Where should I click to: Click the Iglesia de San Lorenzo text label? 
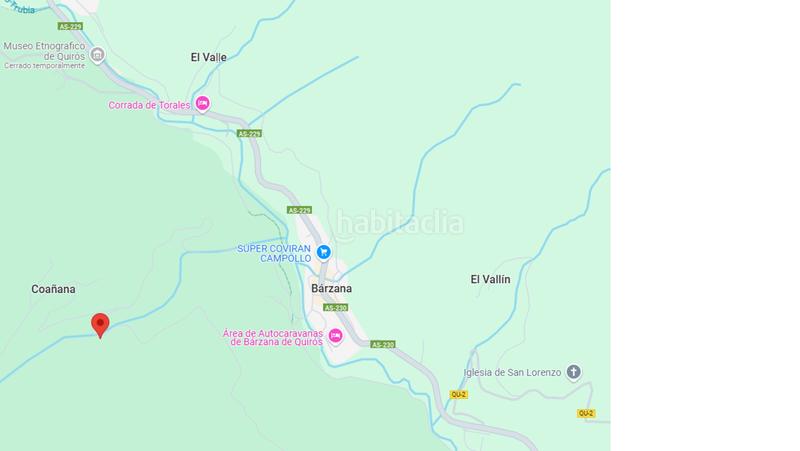(x=512, y=372)
